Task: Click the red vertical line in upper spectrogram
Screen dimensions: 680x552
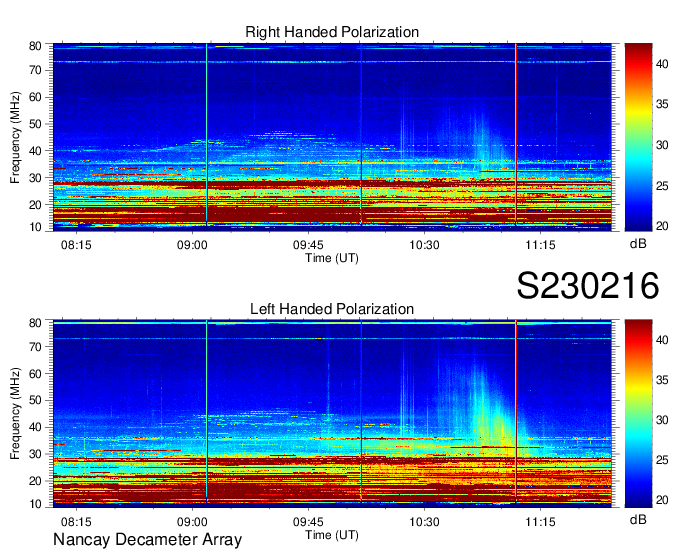Action: pos(361,134)
